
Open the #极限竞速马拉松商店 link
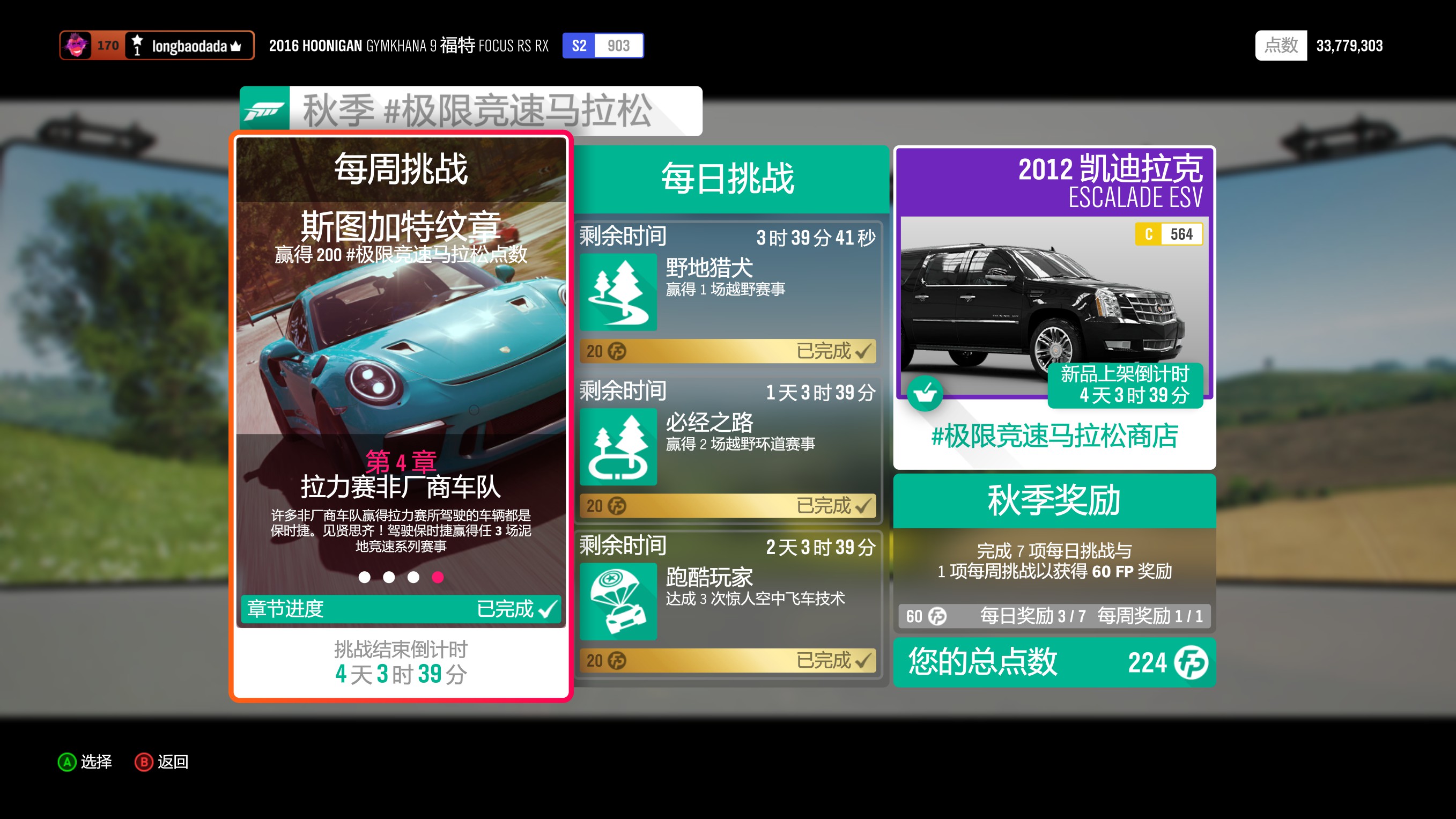tap(1054, 436)
